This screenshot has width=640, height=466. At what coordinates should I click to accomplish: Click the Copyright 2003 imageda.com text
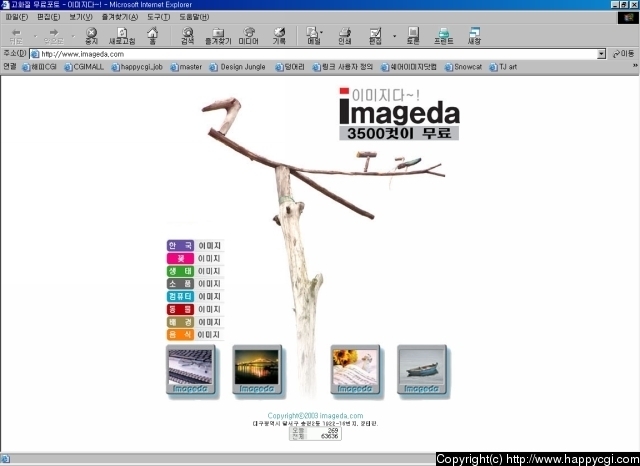coord(315,416)
